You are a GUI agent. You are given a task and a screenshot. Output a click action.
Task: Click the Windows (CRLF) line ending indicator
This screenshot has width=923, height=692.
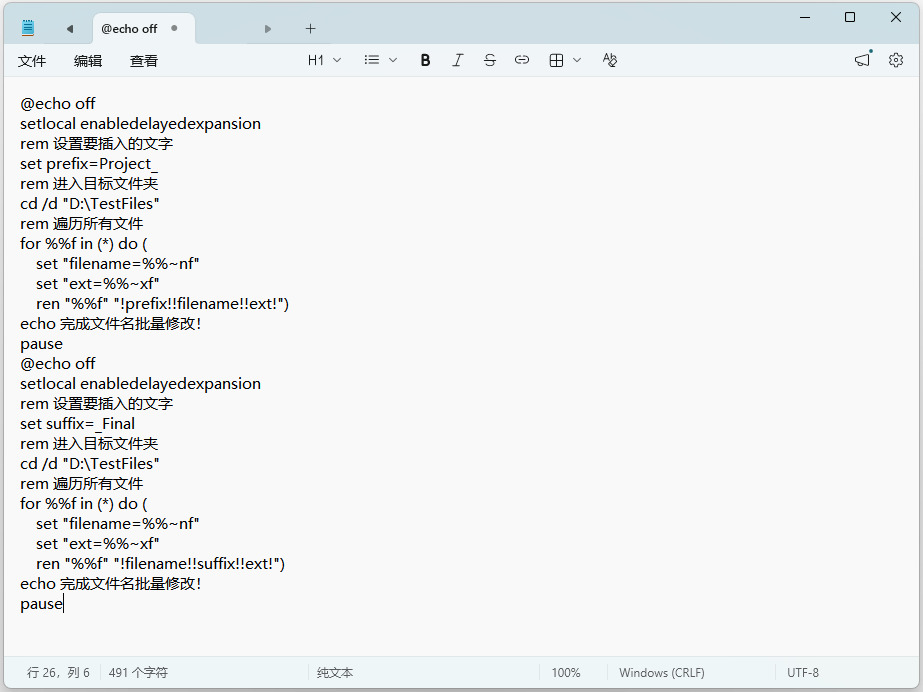[x=662, y=673]
